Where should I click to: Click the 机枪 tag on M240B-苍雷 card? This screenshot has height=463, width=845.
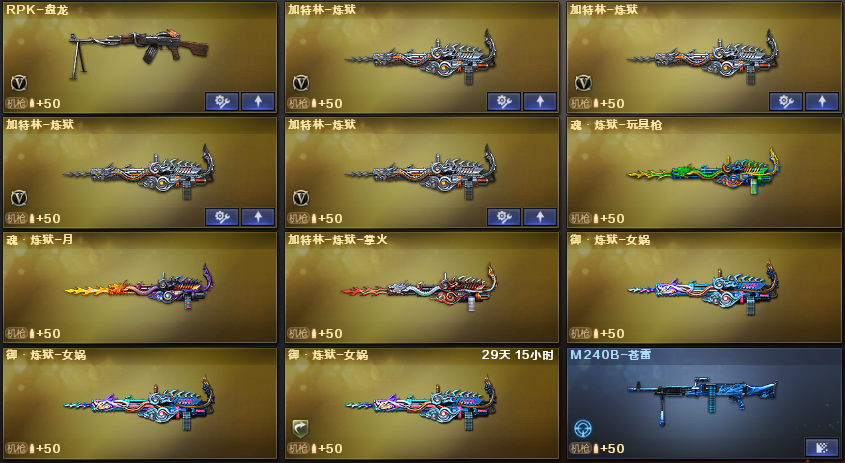click(580, 448)
